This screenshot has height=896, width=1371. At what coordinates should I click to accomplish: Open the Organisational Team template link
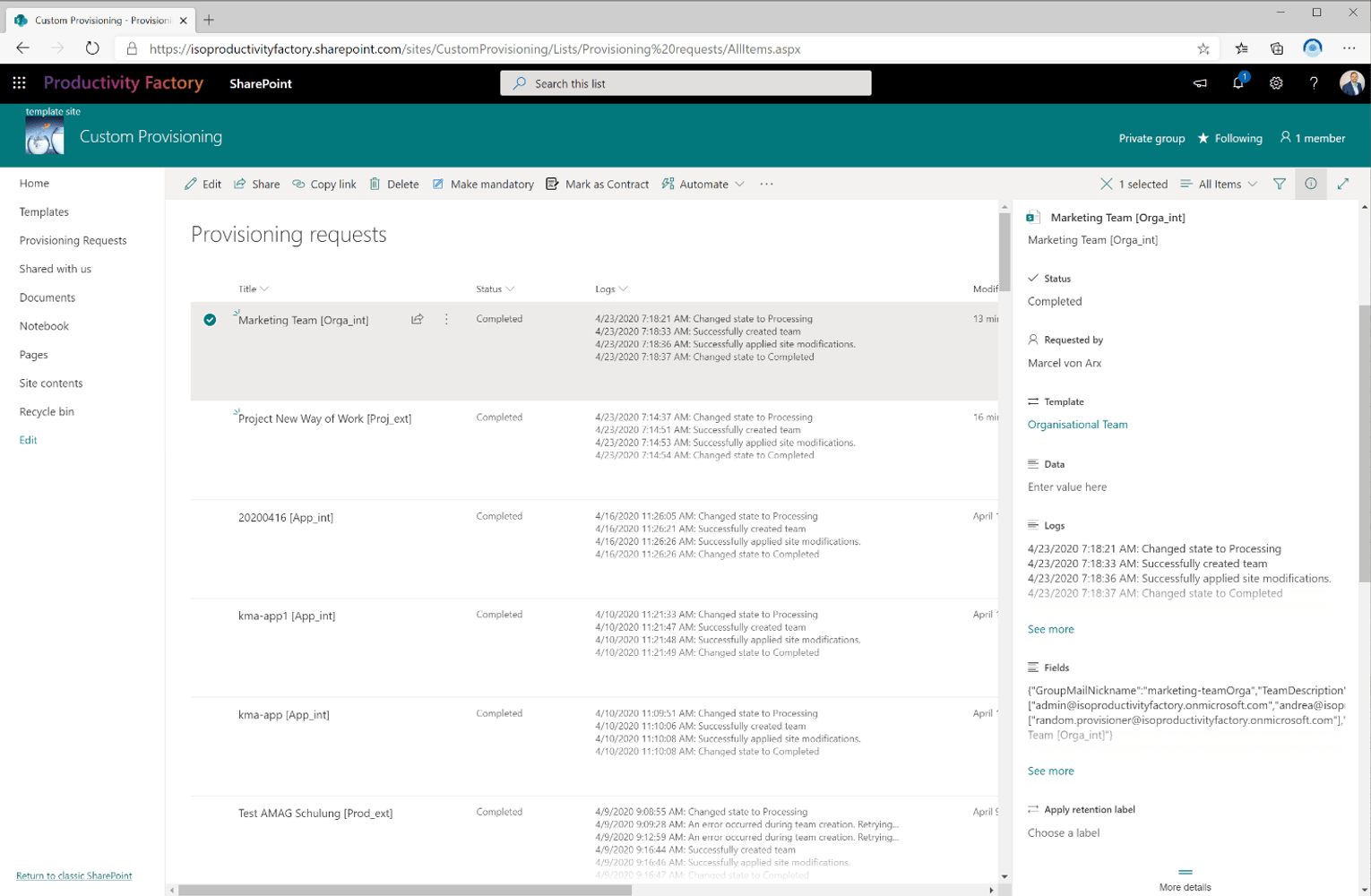pyautogui.click(x=1077, y=425)
